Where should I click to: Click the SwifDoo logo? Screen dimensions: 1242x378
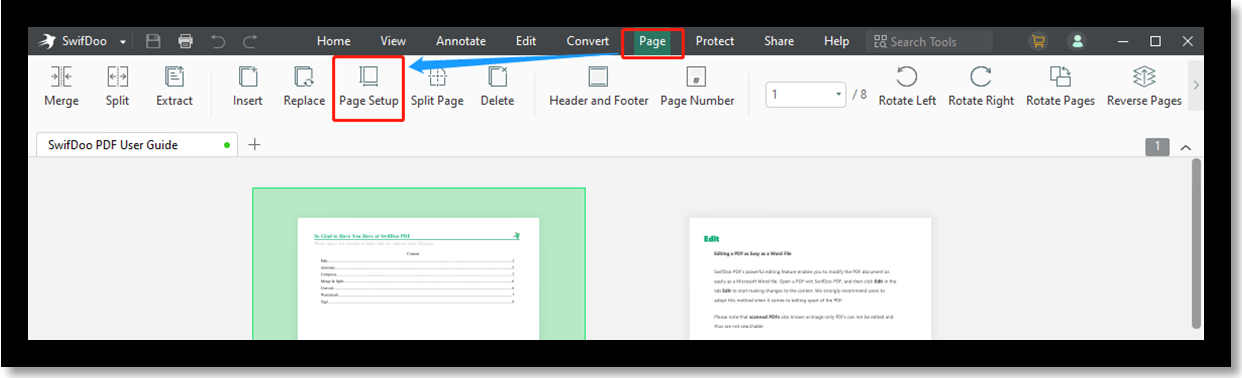46,41
